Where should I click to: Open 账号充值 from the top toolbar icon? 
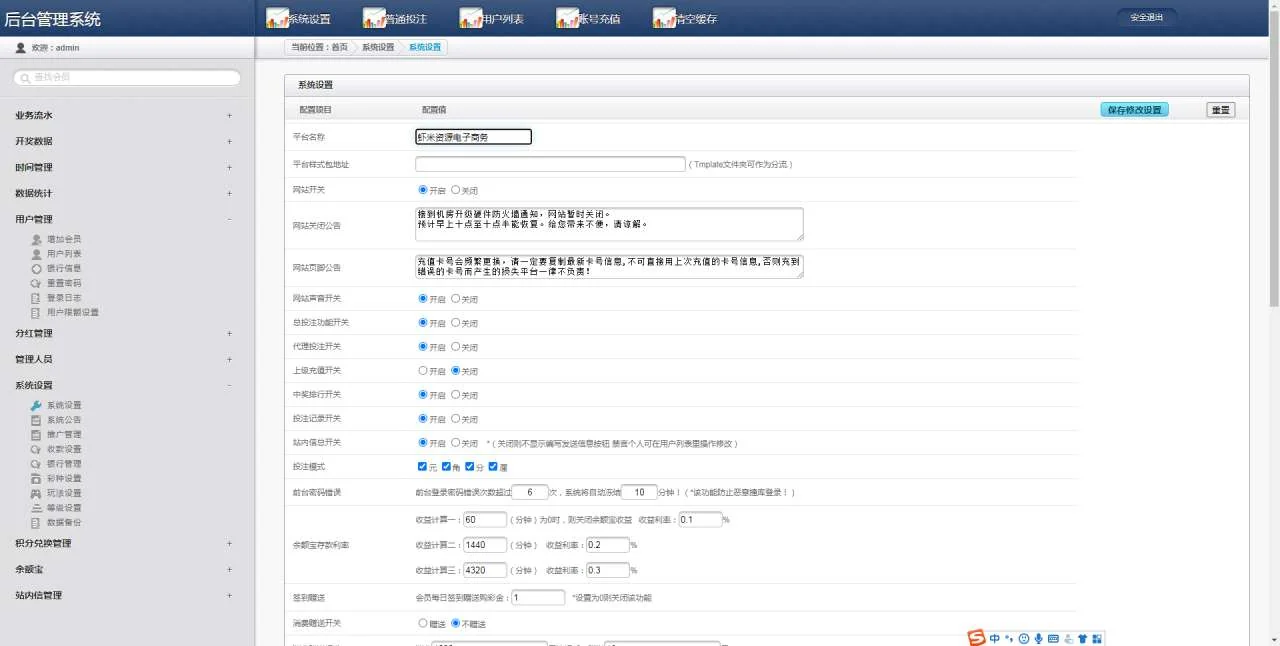(x=567, y=18)
